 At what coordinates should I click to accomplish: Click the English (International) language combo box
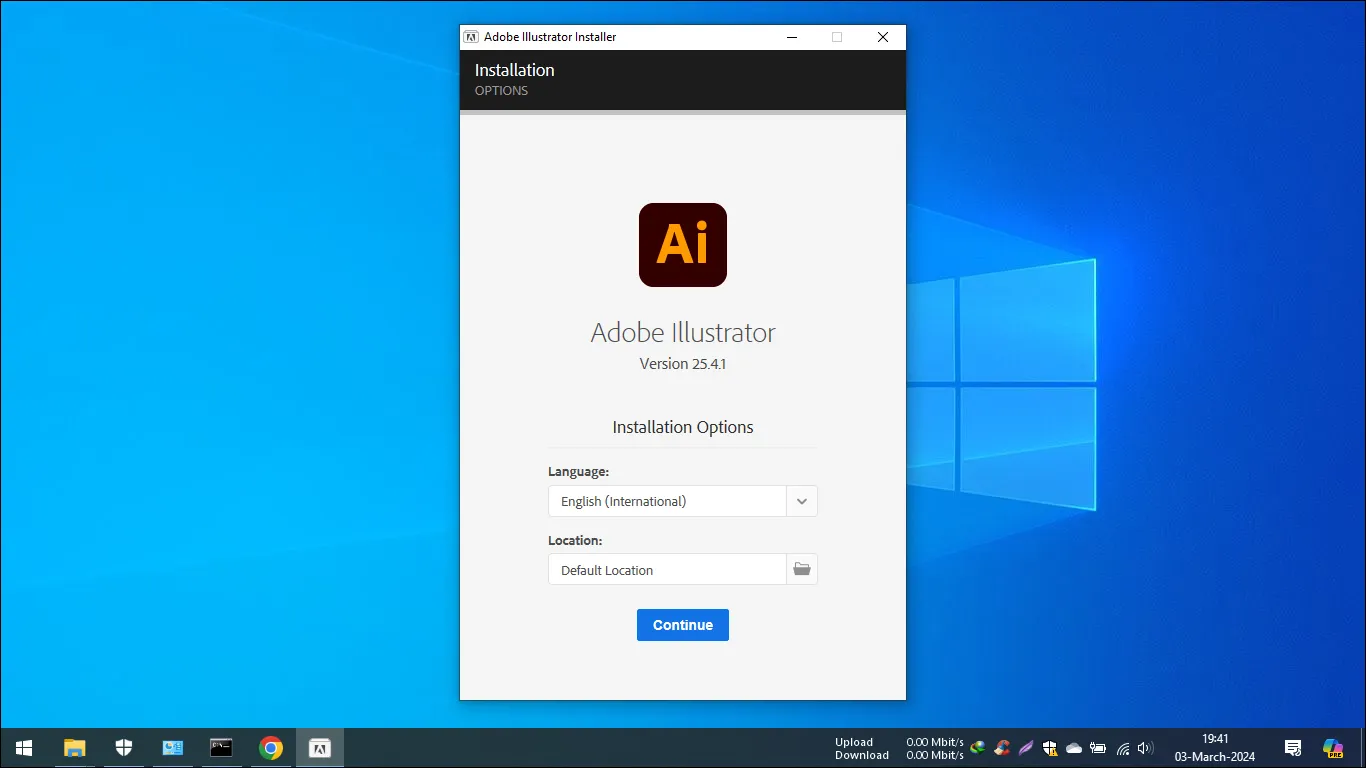667,501
